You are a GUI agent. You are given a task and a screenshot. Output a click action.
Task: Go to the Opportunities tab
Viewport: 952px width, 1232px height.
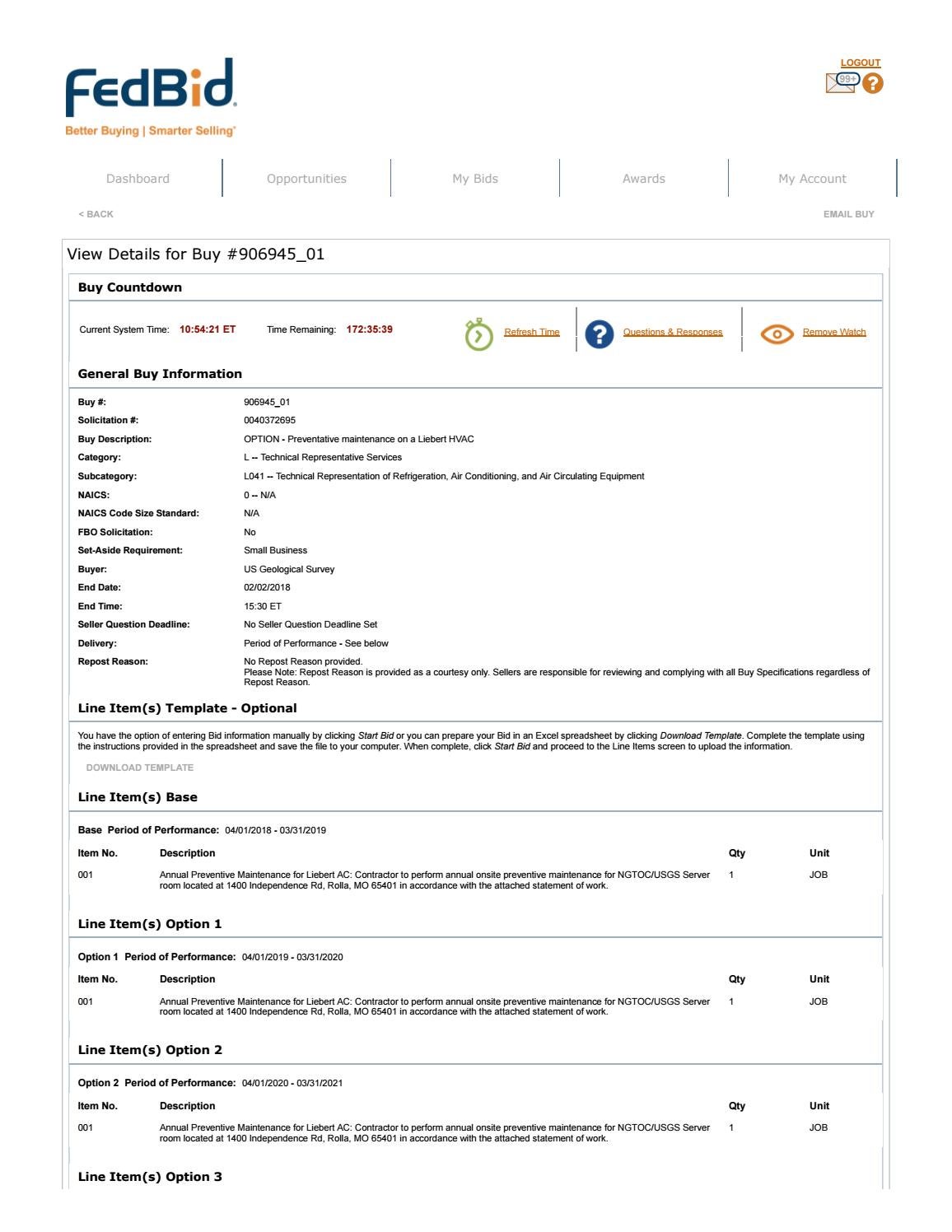[x=306, y=179]
